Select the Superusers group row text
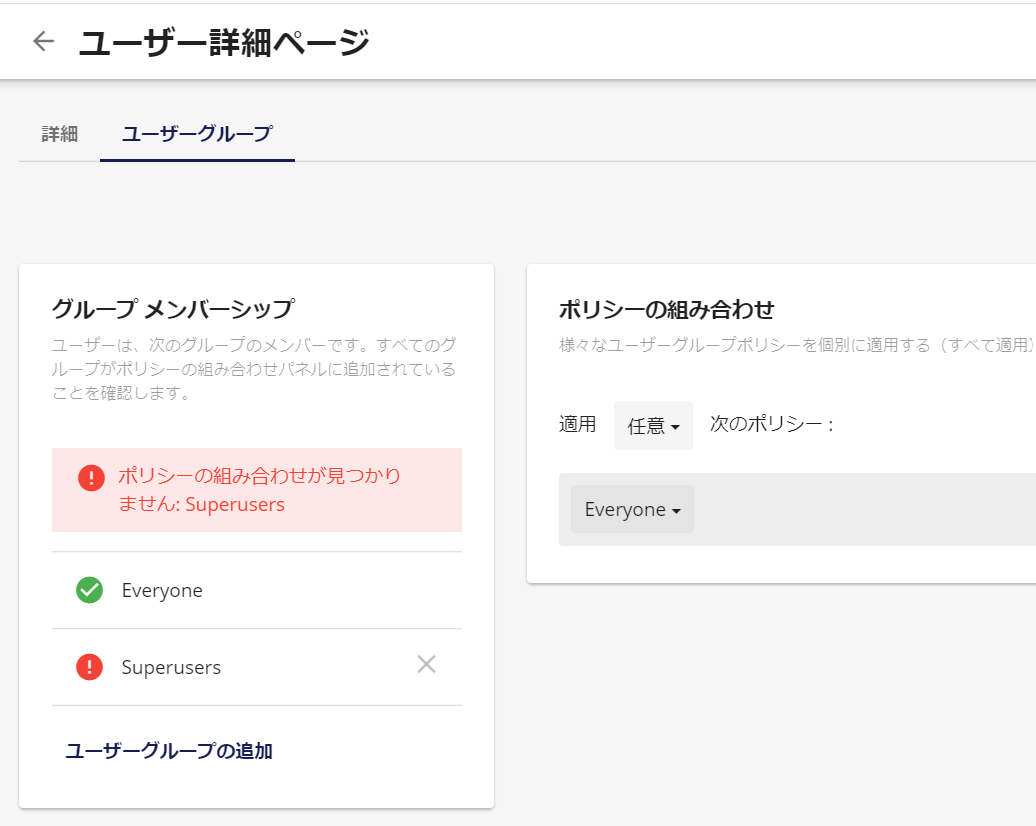Image resolution: width=1036 pixels, height=826 pixels. [171, 667]
